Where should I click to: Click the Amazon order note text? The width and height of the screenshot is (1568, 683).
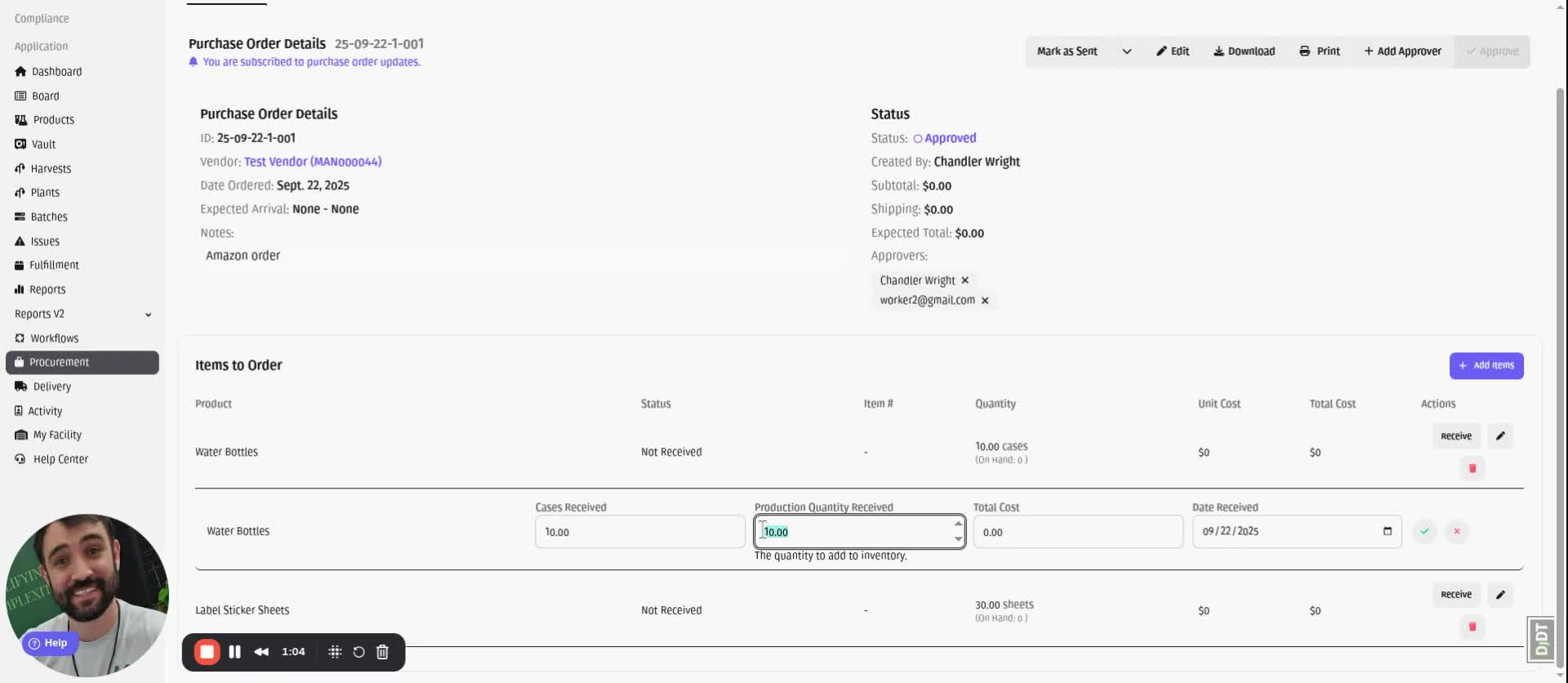(x=243, y=256)
